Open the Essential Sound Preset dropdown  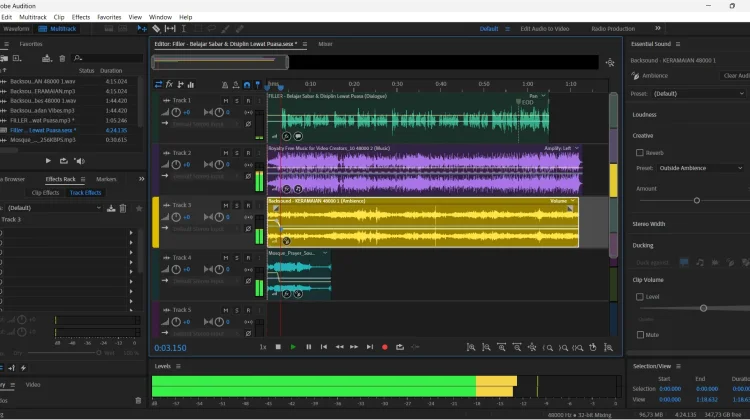pos(698,94)
